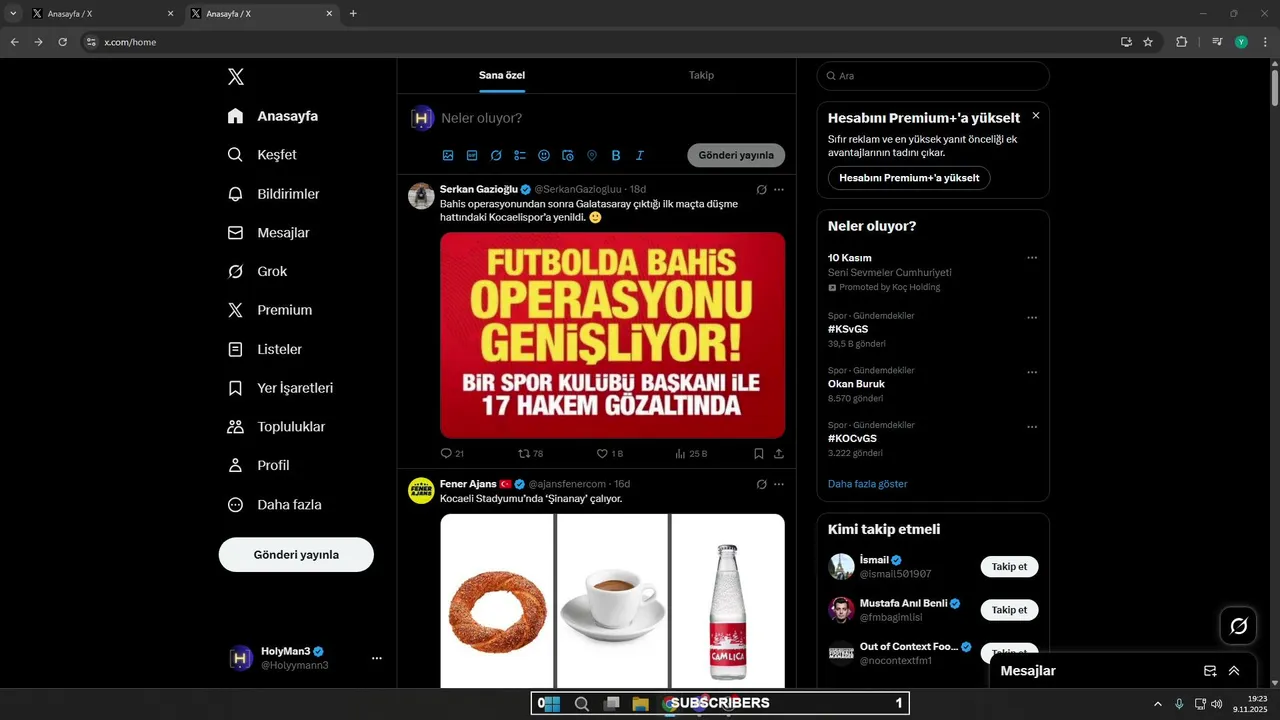Open volume control in system tray

click(x=1216, y=704)
